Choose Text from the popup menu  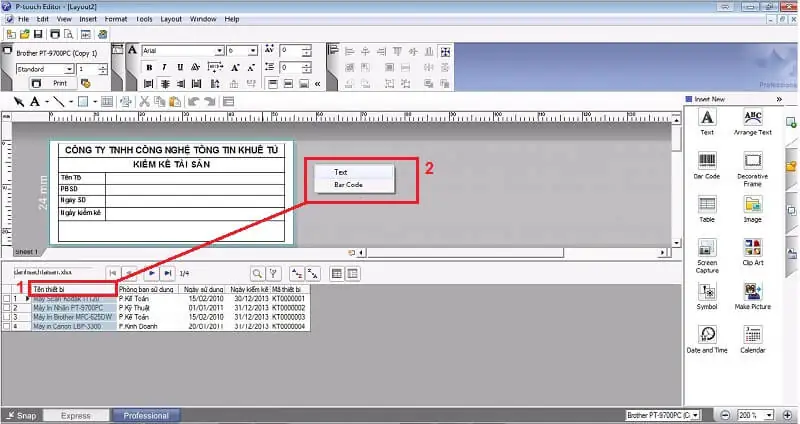(354, 172)
